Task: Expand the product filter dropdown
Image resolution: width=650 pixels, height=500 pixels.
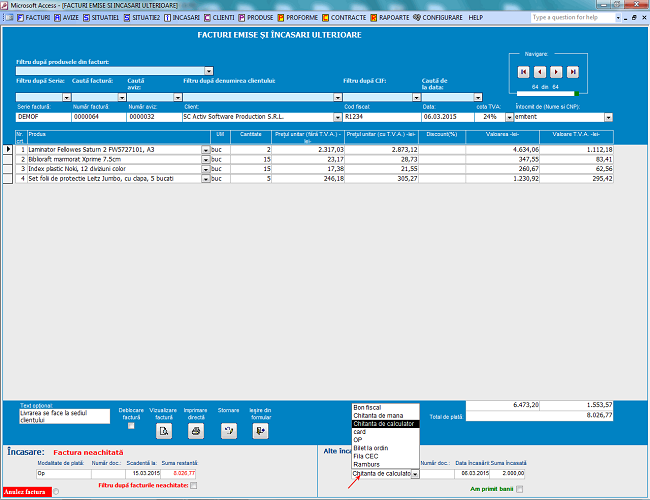Action: click(x=209, y=71)
